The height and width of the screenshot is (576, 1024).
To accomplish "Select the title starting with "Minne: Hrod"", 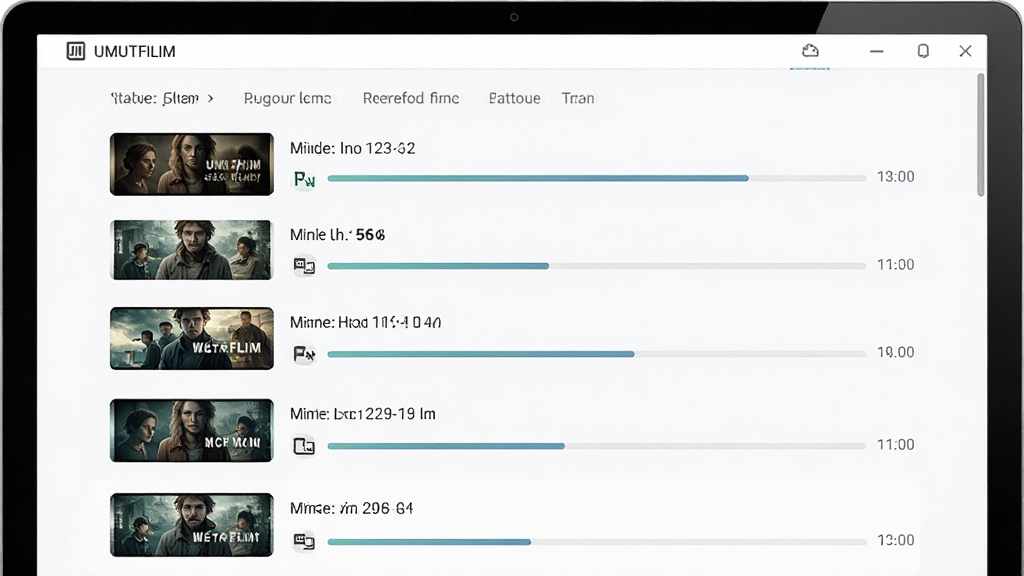I will coord(366,323).
